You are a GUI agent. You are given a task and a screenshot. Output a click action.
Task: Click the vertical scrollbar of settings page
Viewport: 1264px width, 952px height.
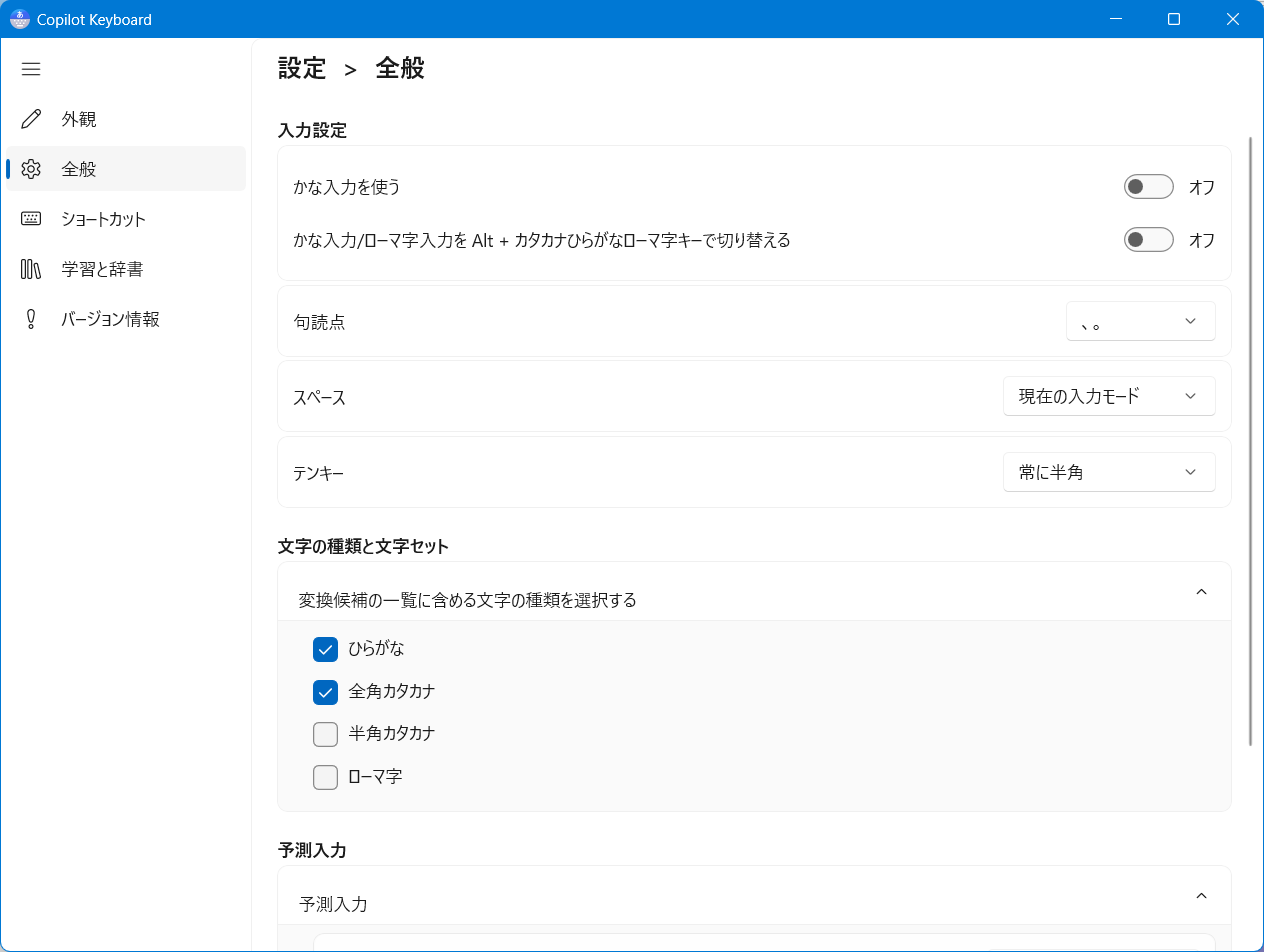pos(1250,441)
